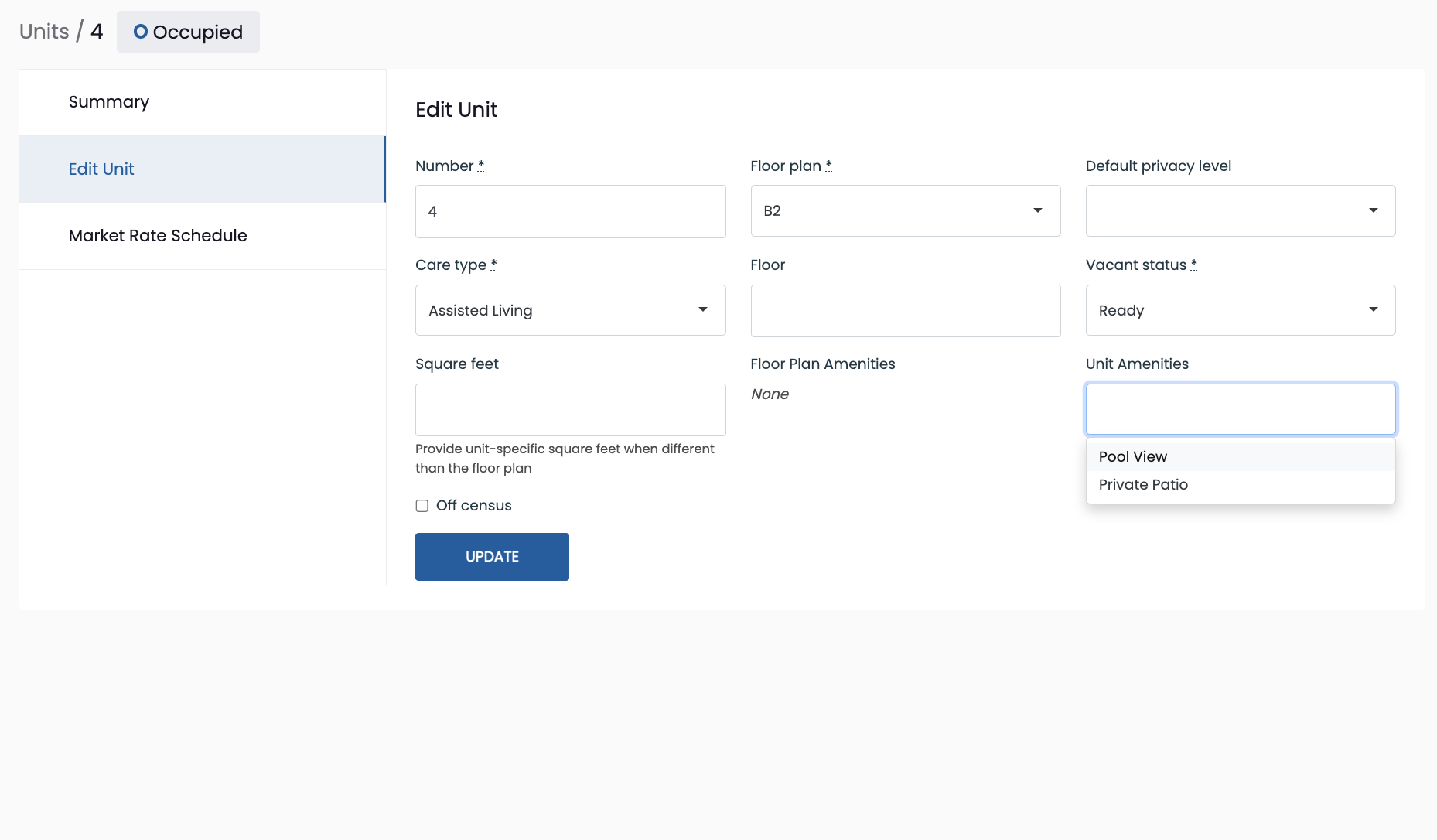
Task: Click the blue circle Occupied status icon
Action: click(141, 32)
